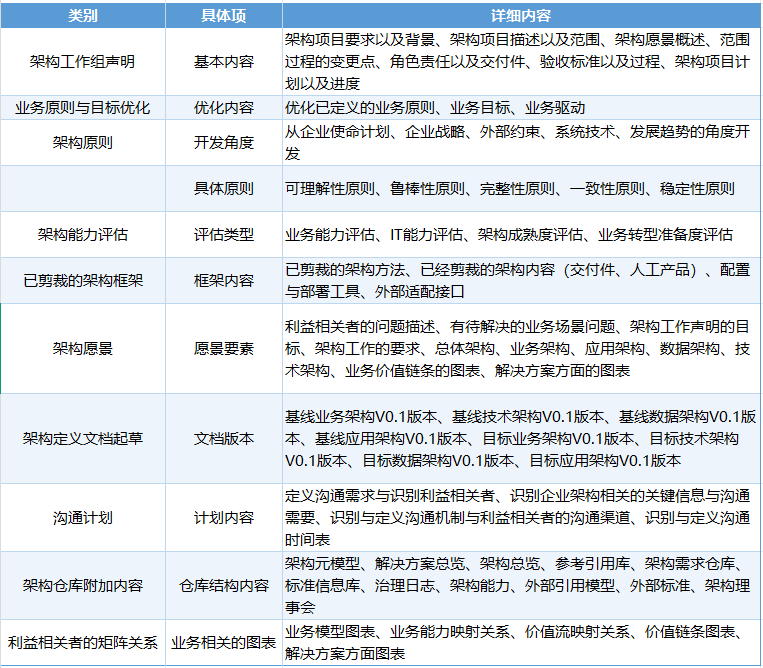Click the 定义沟通需求与识别利益相关者 detail cell
This screenshot has height=668, width=763.
(521, 517)
